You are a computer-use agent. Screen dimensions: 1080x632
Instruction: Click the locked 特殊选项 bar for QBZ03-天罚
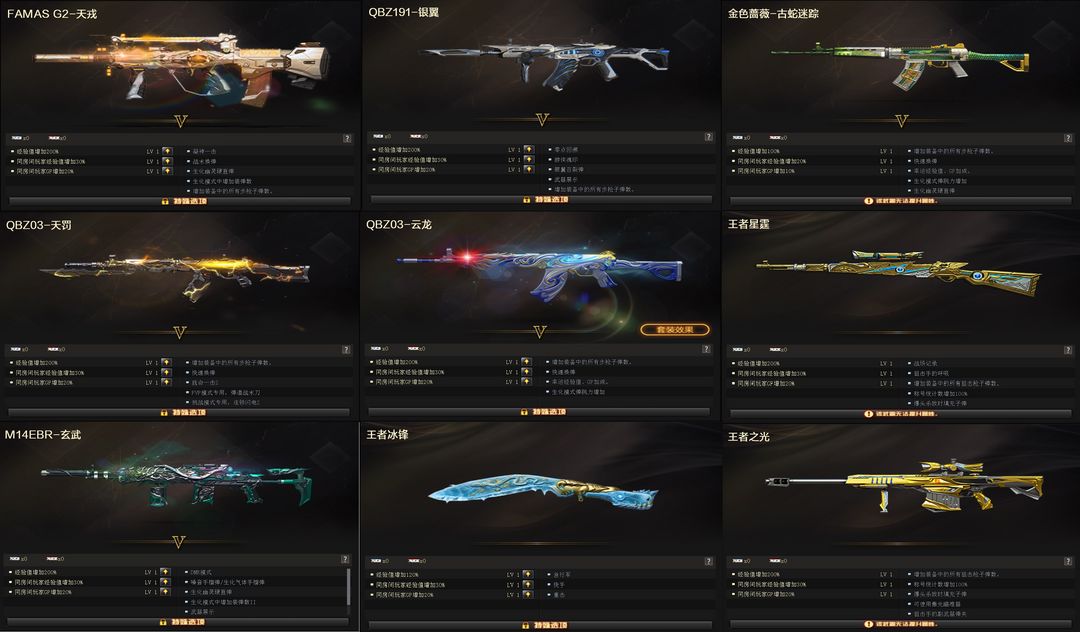click(179, 412)
